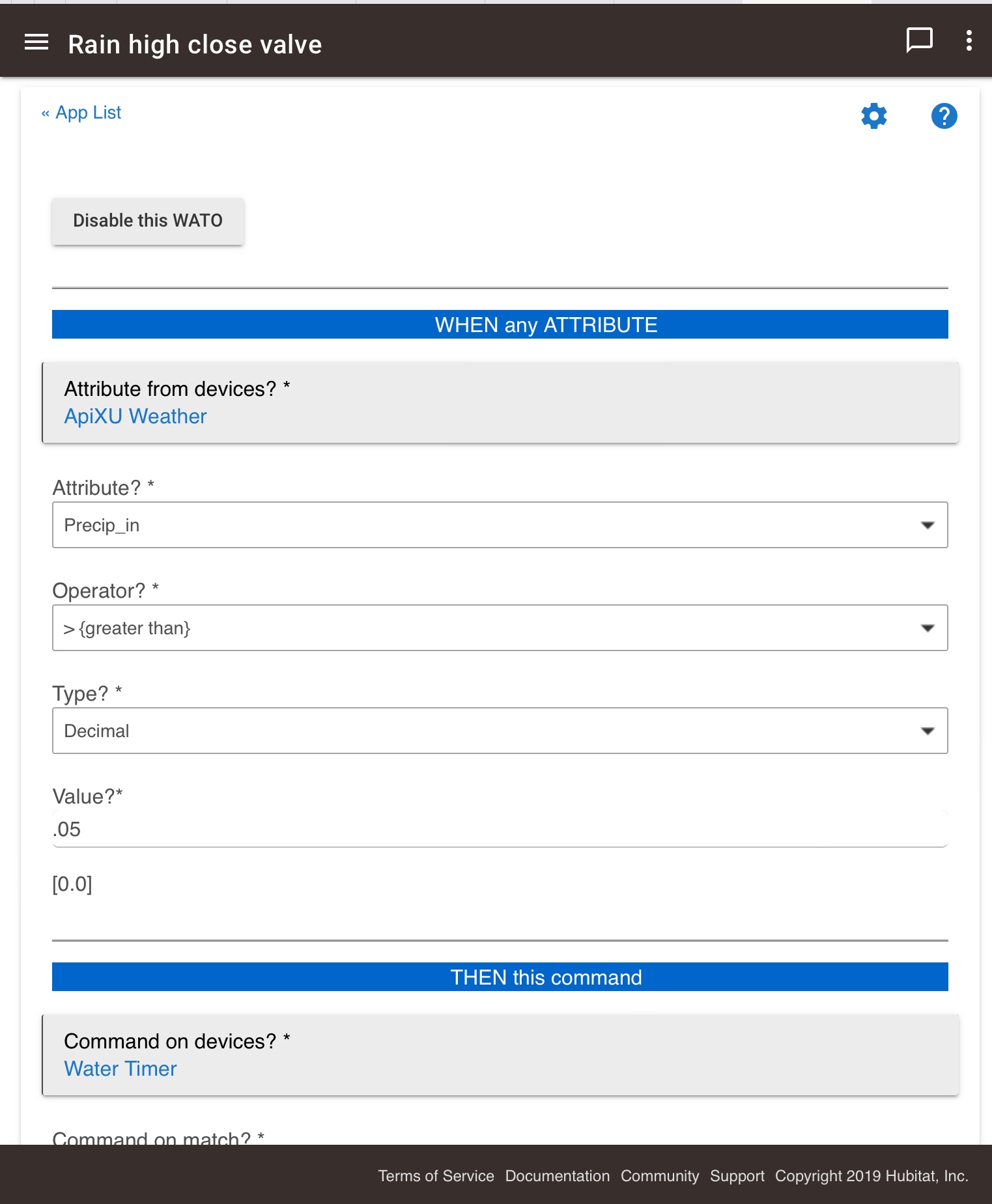Open app settings gear icon
992x1204 pixels.
tap(874, 116)
